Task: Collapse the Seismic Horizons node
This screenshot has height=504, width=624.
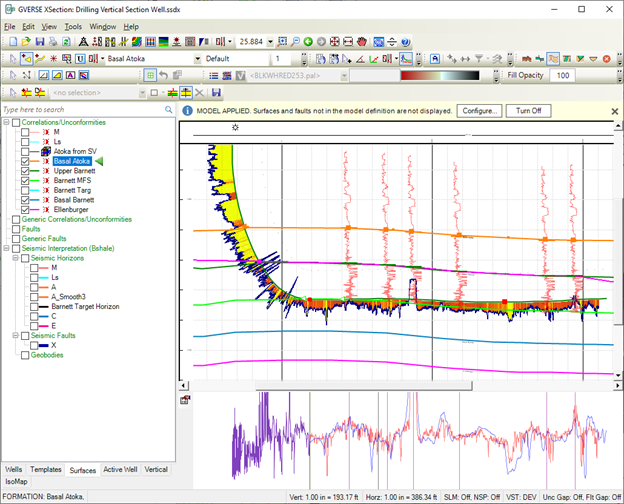Action: point(16,258)
